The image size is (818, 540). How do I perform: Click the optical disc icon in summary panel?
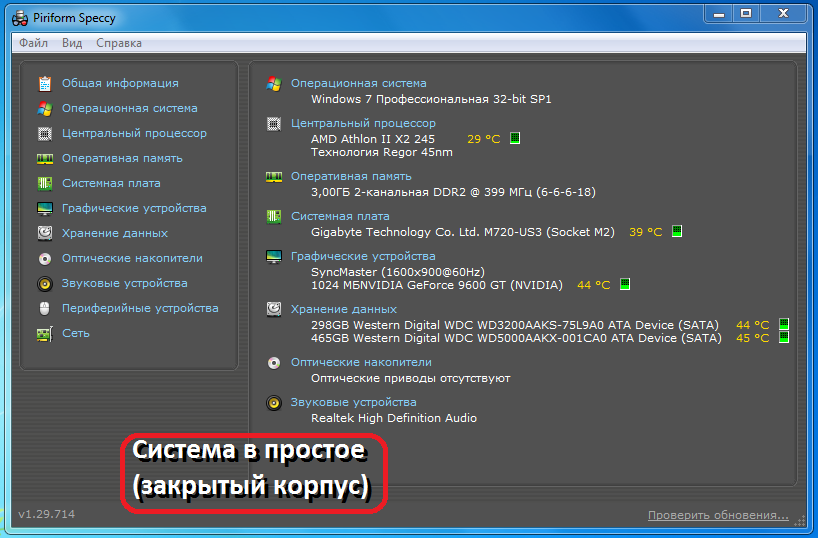[274, 363]
